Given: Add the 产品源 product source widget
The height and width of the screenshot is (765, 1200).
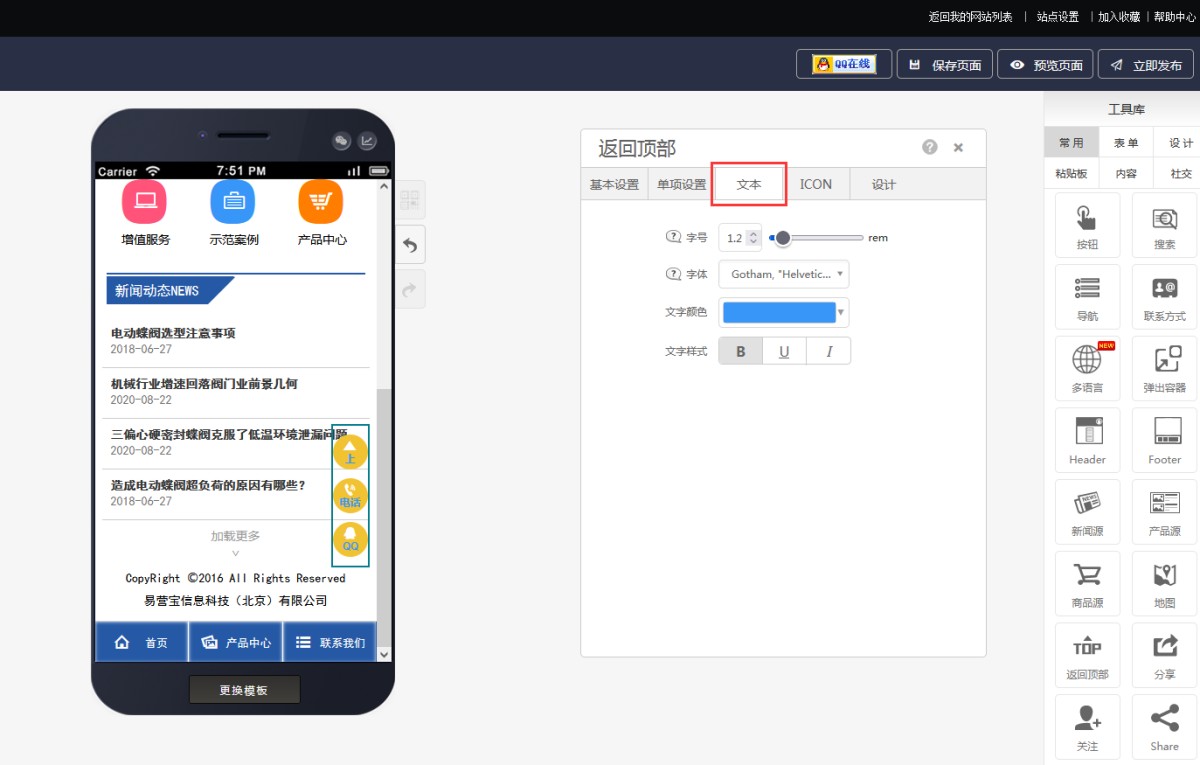Looking at the screenshot, I should [1164, 512].
